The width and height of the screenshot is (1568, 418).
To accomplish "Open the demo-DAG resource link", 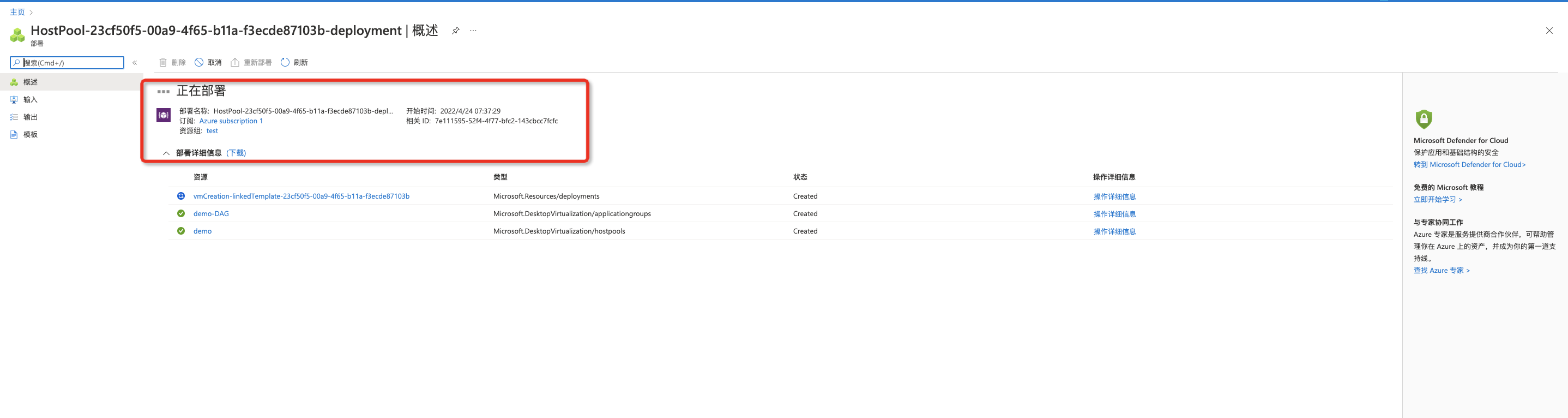I will (211, 213).
